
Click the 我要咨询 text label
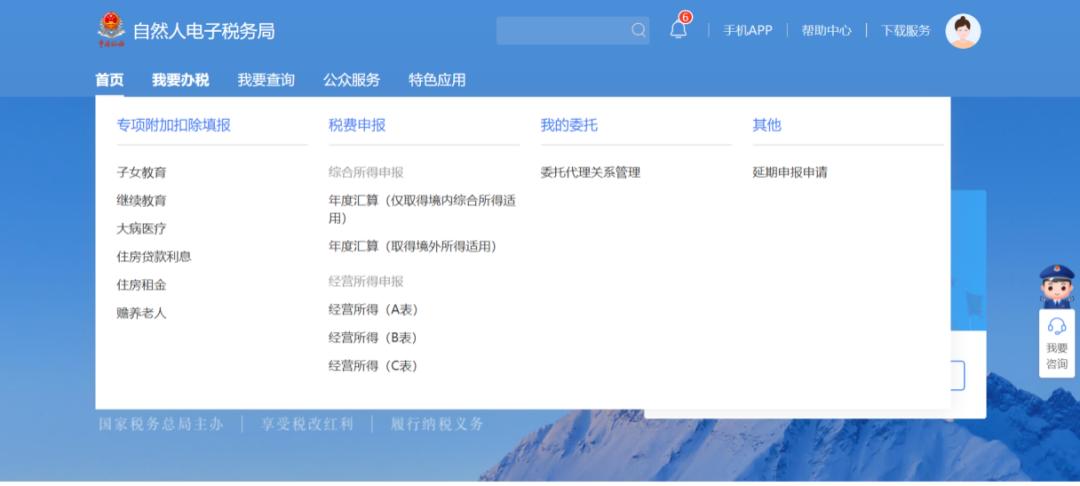1057,356
